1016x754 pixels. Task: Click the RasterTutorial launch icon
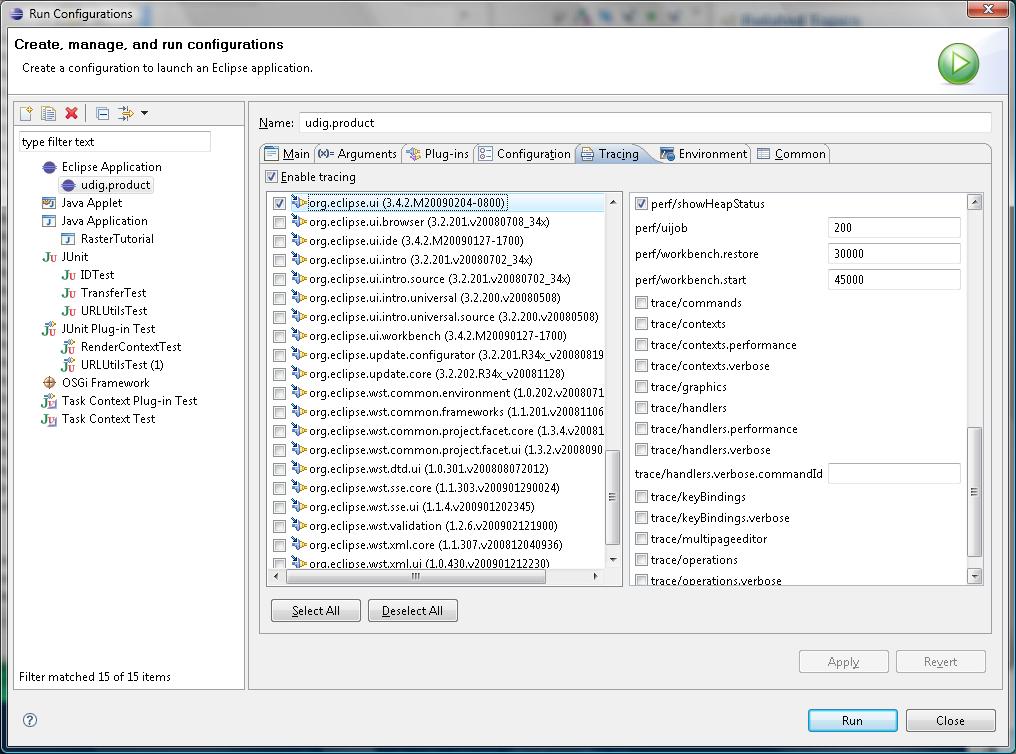click(68, 239)
